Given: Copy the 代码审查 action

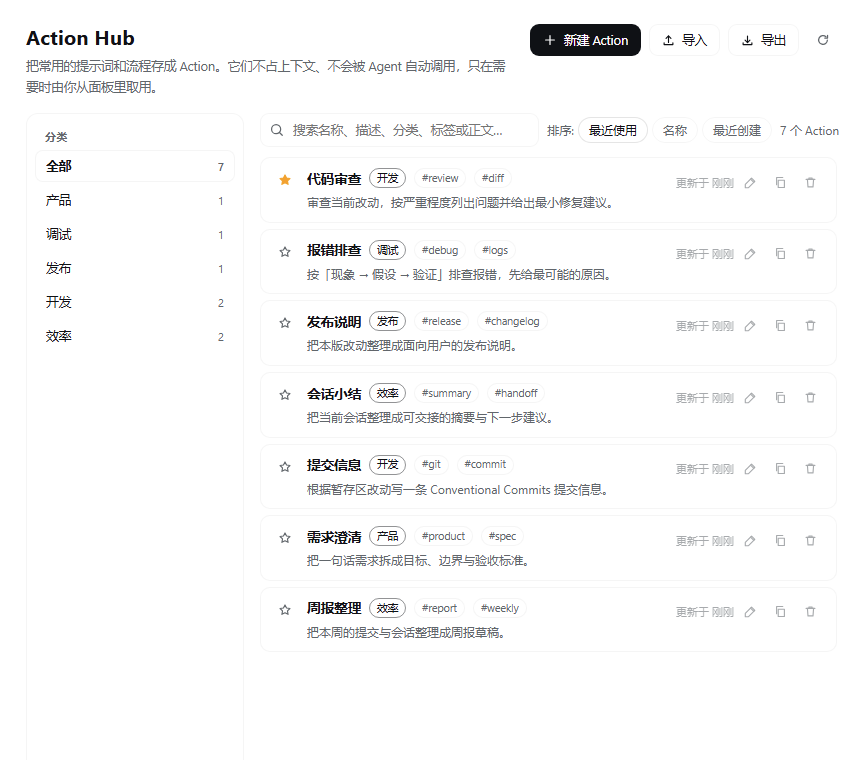Looking at the screenshot, I should (780, 183).
